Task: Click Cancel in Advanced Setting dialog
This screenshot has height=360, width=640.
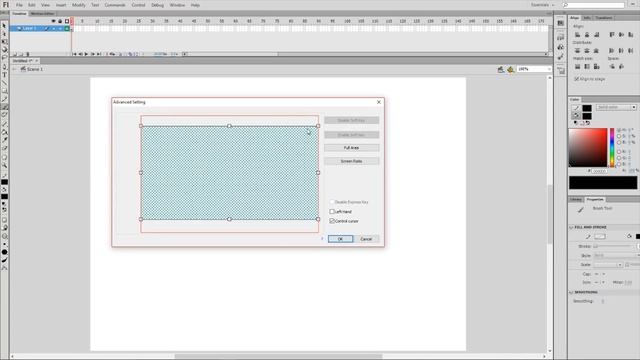Action: click(x=366, y=239)
